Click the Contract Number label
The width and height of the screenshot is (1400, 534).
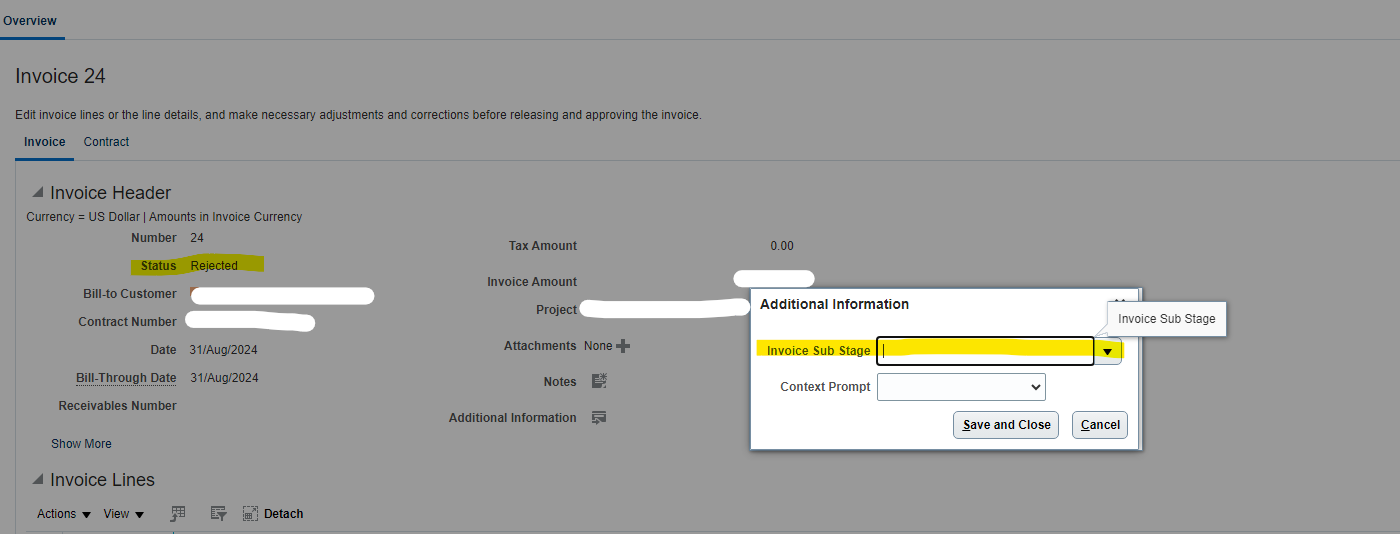[128, 322]
